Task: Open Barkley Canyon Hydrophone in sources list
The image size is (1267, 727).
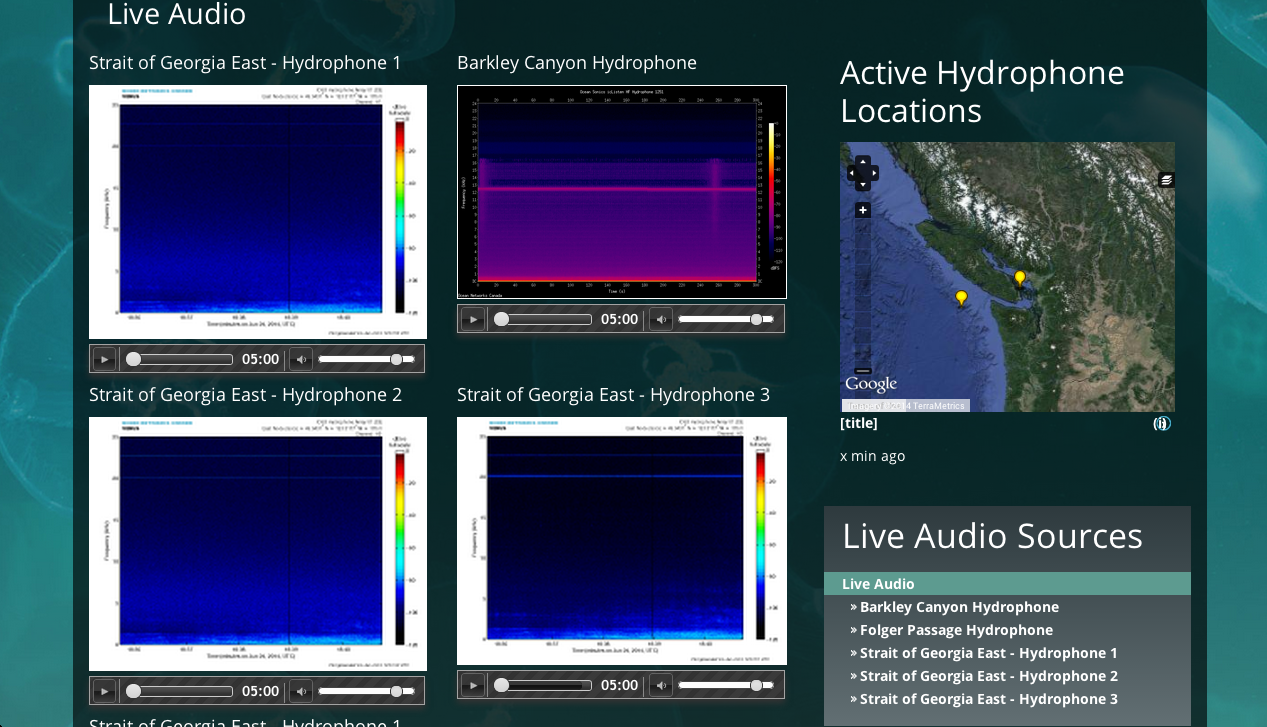Action: pyautogui.click(x=959, y=607)
